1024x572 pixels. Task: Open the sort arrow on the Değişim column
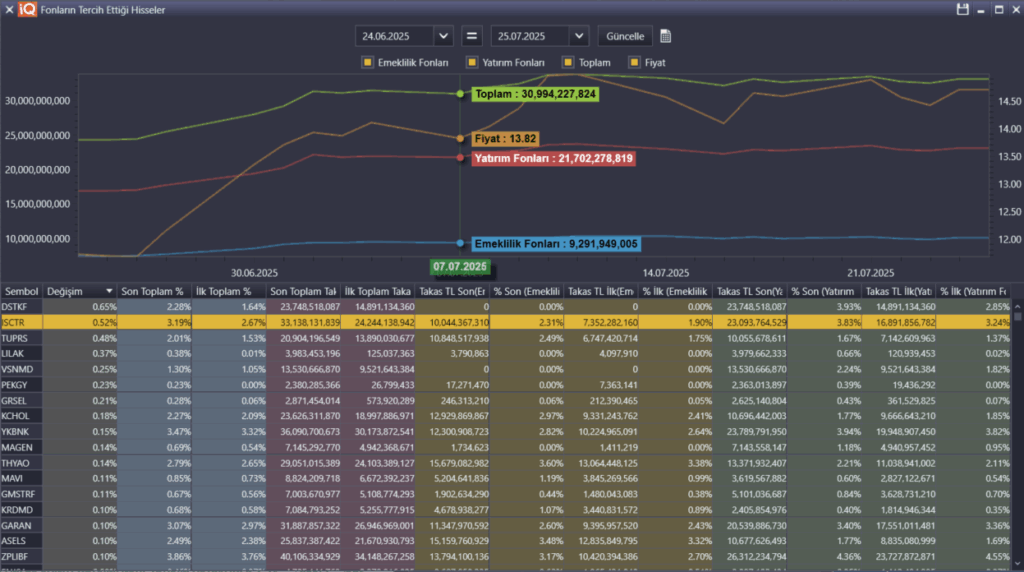point(108,291)
